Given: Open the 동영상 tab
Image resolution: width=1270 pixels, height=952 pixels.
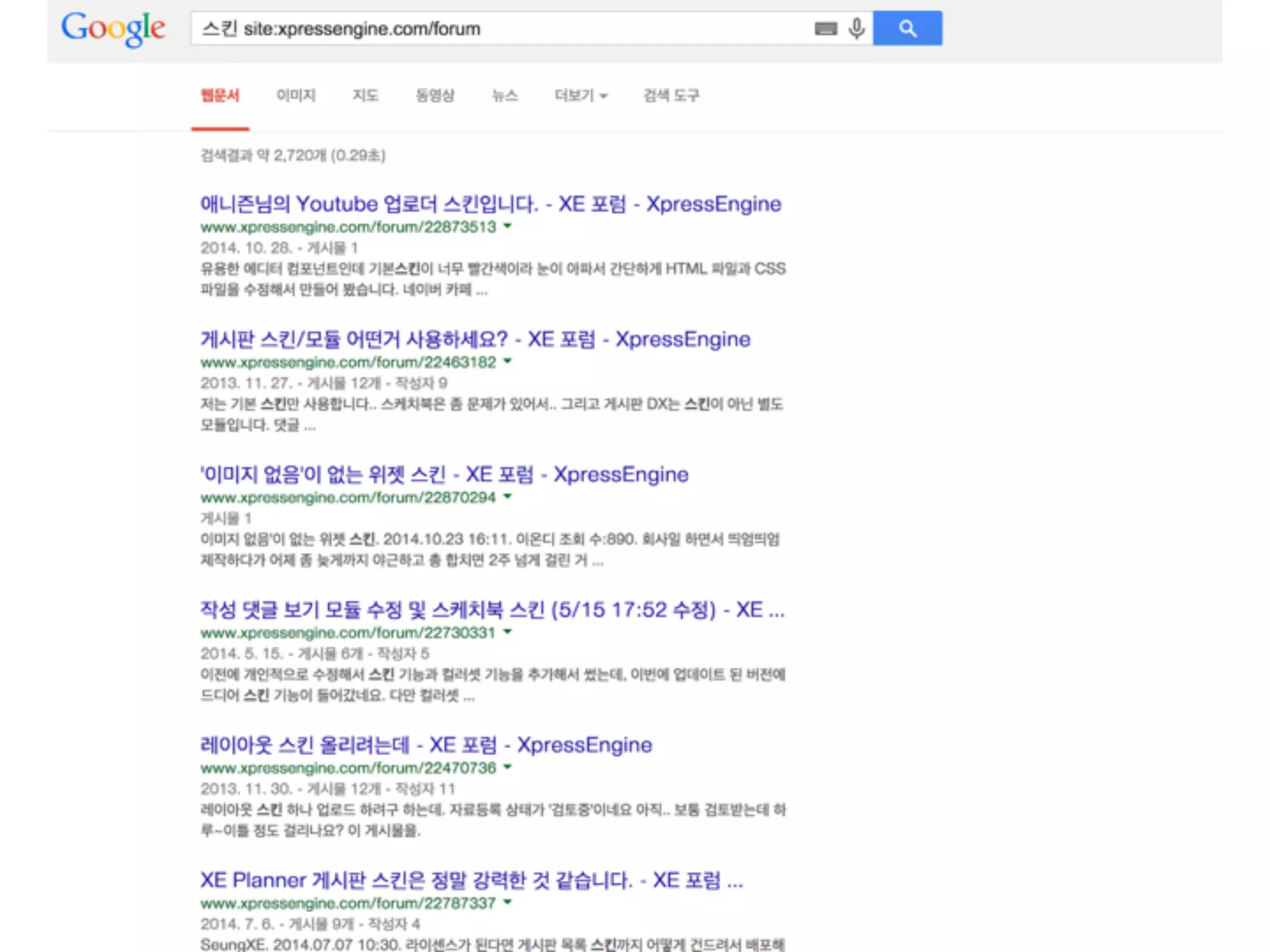Looking at the screenshot, I should [435, 95].
